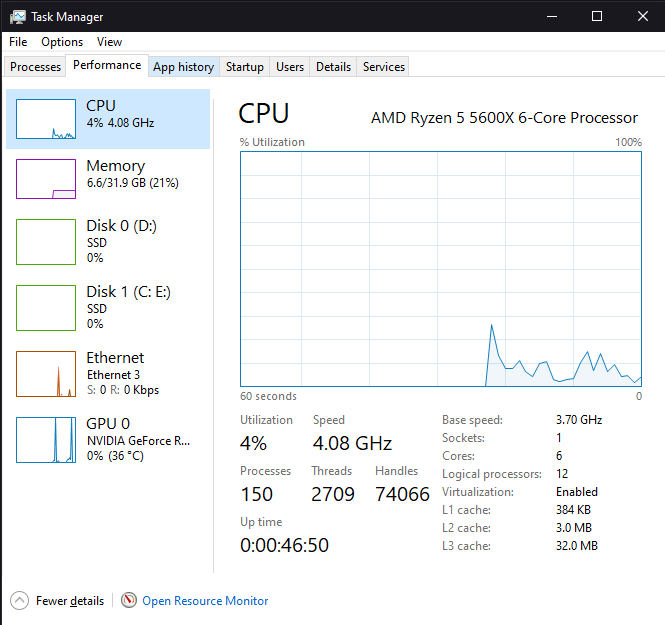Click the Open Resource Monitor link
This screenshot has height=625, width=665.
pyautogui.click(x=205, y=601)
